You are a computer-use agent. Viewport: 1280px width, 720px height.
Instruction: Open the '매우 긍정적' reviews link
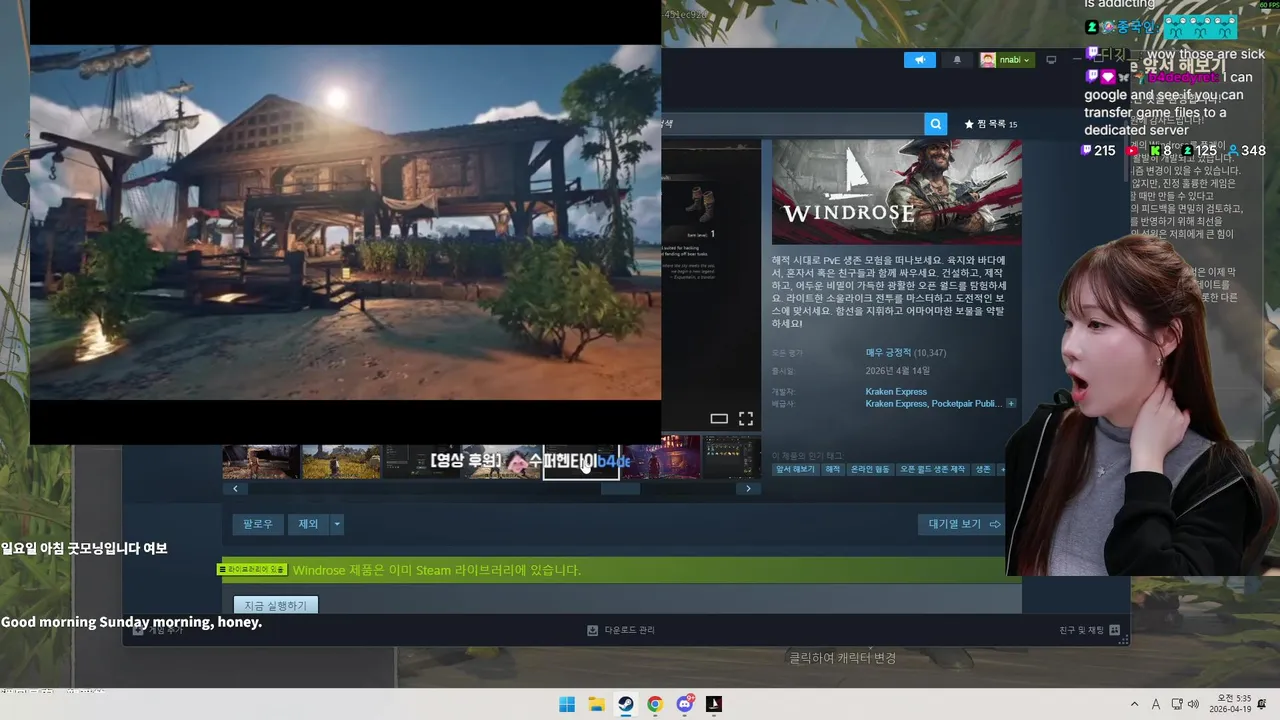click(888, 353)
